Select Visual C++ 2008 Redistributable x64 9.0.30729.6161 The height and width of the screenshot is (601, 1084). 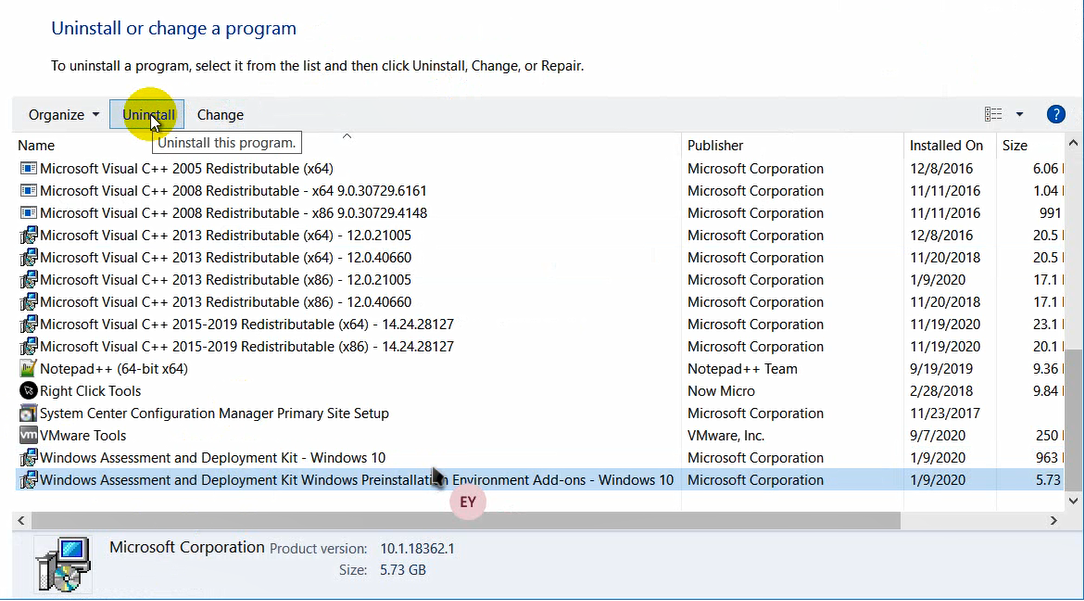click(233, 190)
